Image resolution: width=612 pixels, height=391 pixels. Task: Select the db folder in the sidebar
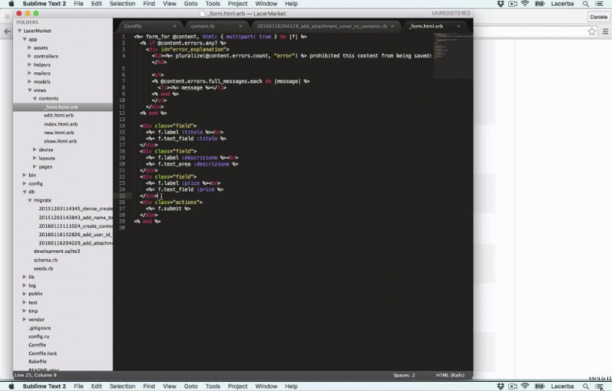31,192
